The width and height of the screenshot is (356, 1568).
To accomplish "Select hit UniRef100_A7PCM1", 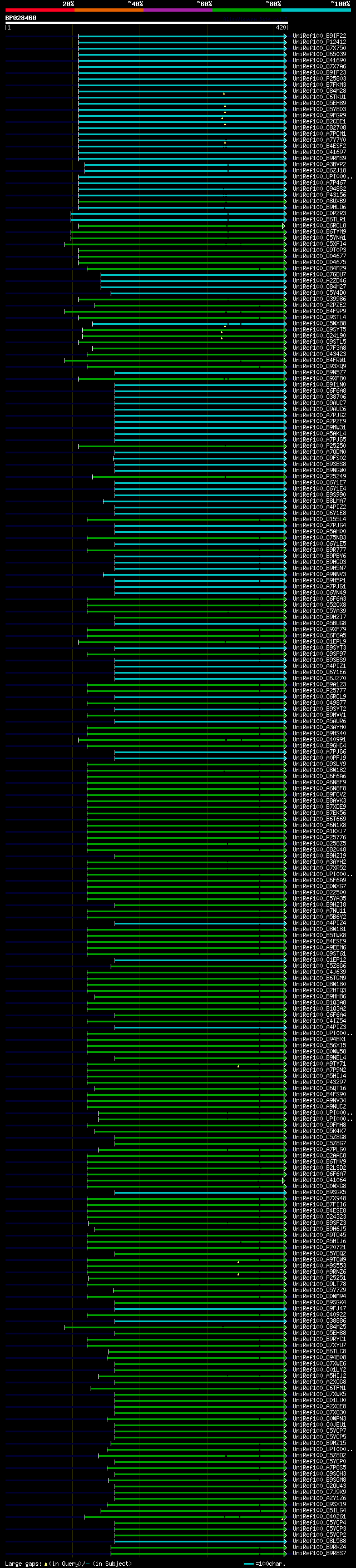I will click(x=319, y=134).
